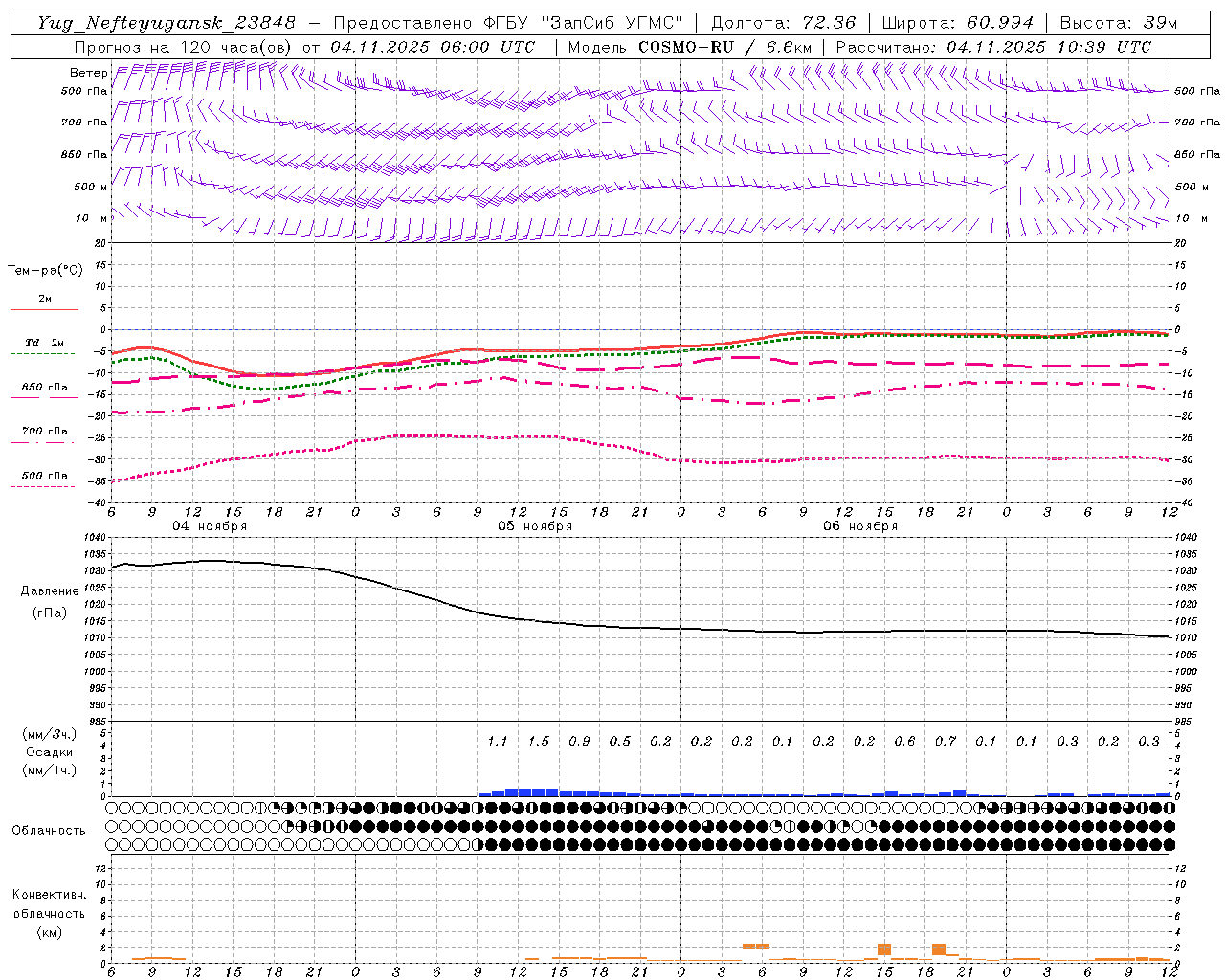The width and height of the screenshot is (1225, 980).
Task: Click the Осадки precipitation label
Action: tap(50, 752)
